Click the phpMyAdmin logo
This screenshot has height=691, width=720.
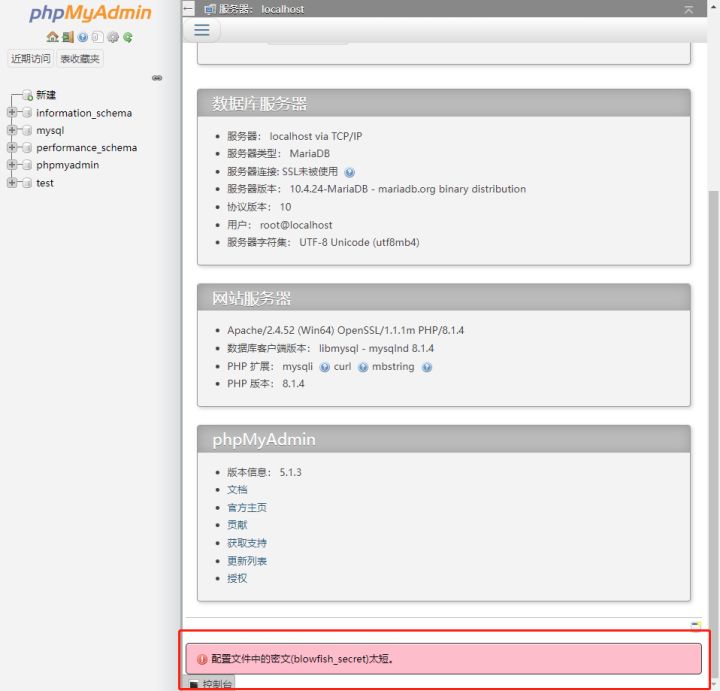(x=90, y=13)
